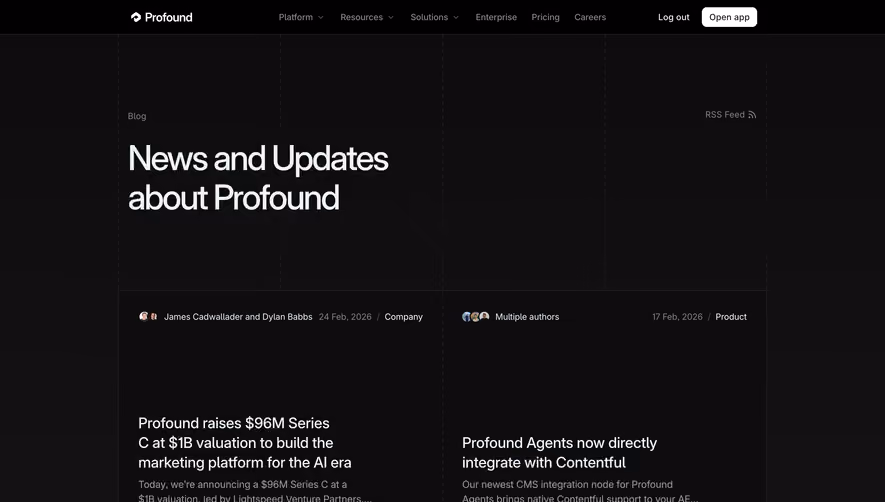Click the 24 Feb, 2026 date
This screenshot has width=885, height=502.
pyautogui.click(x=345, y=317)
